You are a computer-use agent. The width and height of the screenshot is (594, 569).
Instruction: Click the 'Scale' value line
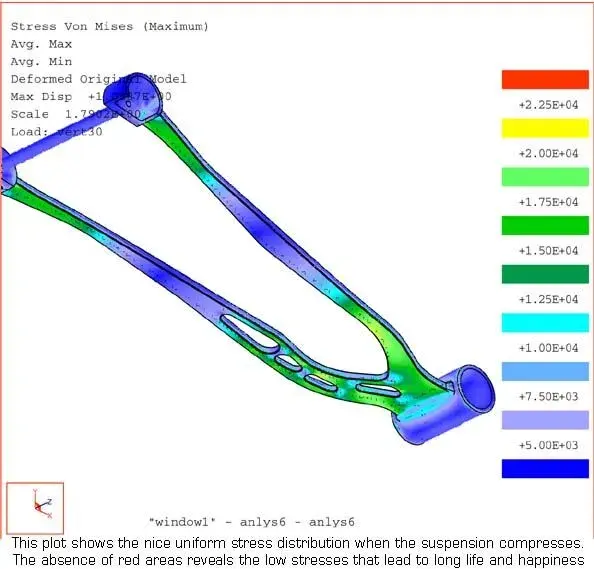[76, 114]
